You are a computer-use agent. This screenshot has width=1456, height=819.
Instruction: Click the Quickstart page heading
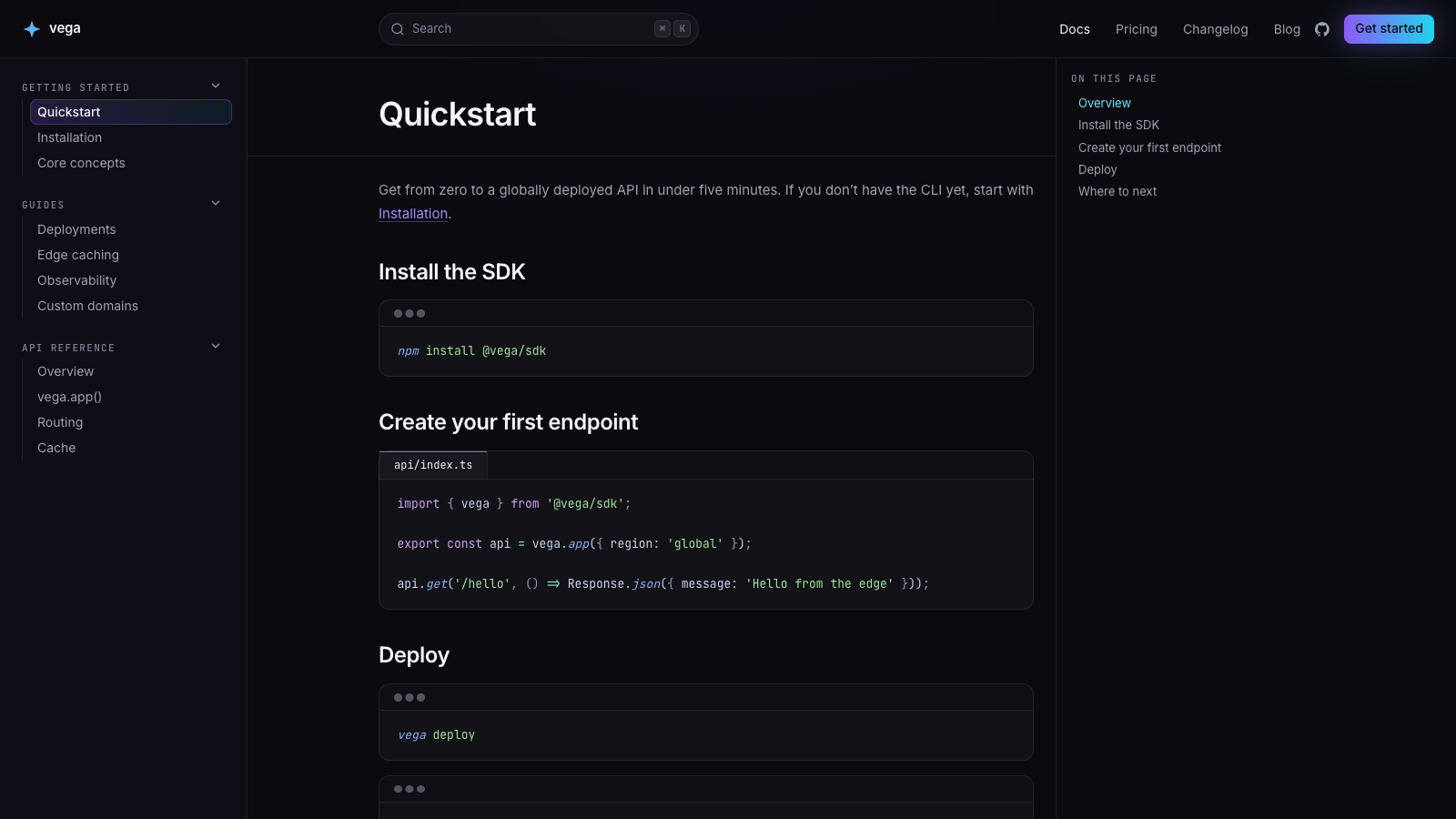coord(457,115)
